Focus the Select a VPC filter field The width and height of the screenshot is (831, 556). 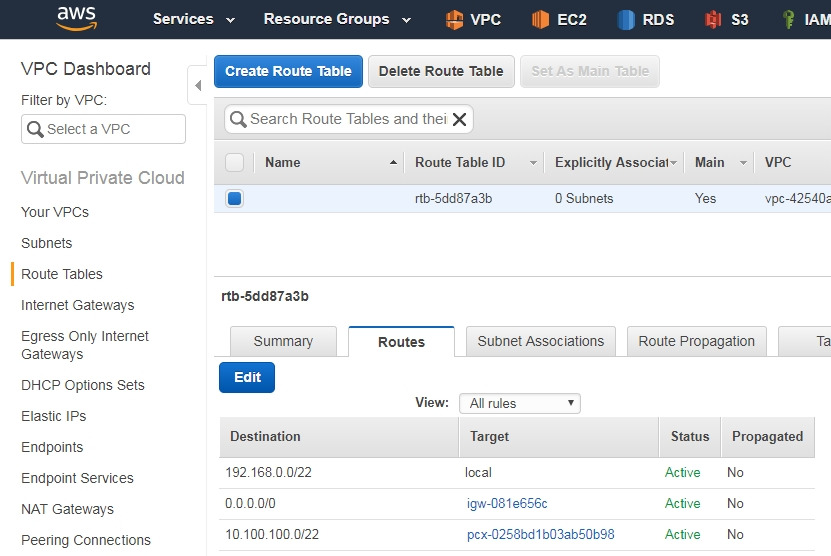(103, 129)
